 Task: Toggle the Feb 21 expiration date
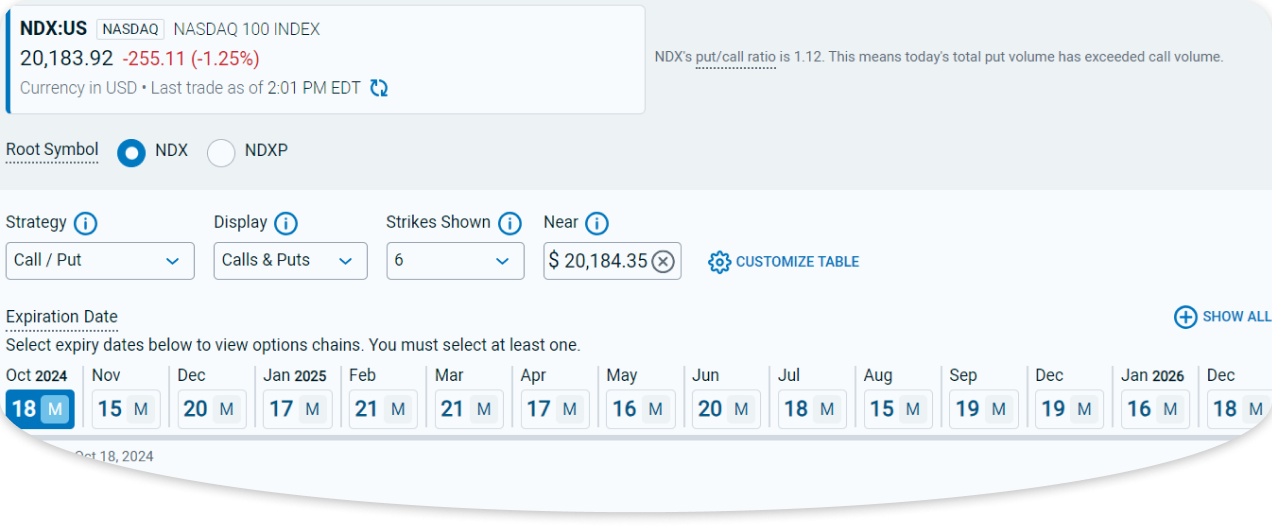pyautogui.click(x=383, y=409)
